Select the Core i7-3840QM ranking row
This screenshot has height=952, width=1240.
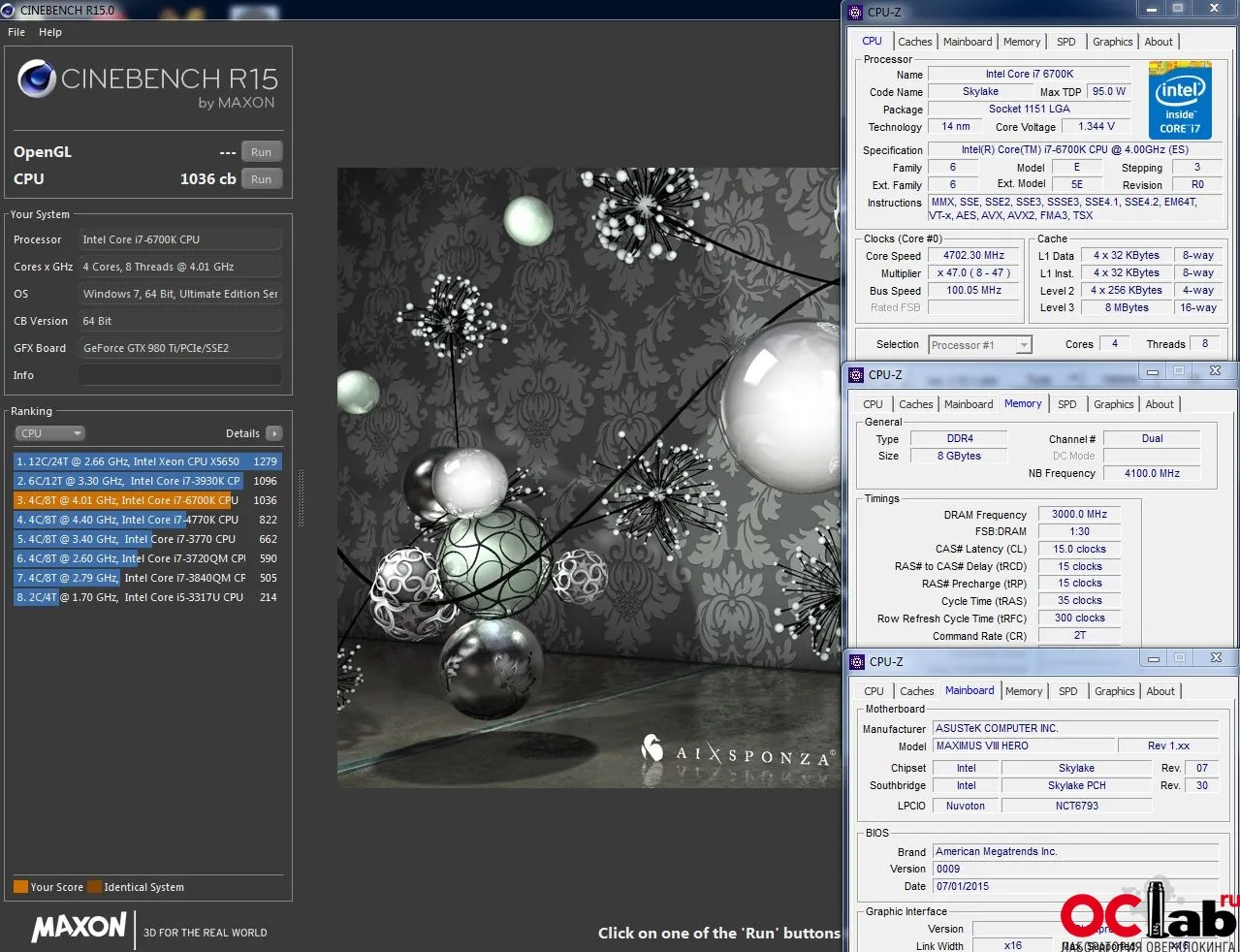[147, 578]
